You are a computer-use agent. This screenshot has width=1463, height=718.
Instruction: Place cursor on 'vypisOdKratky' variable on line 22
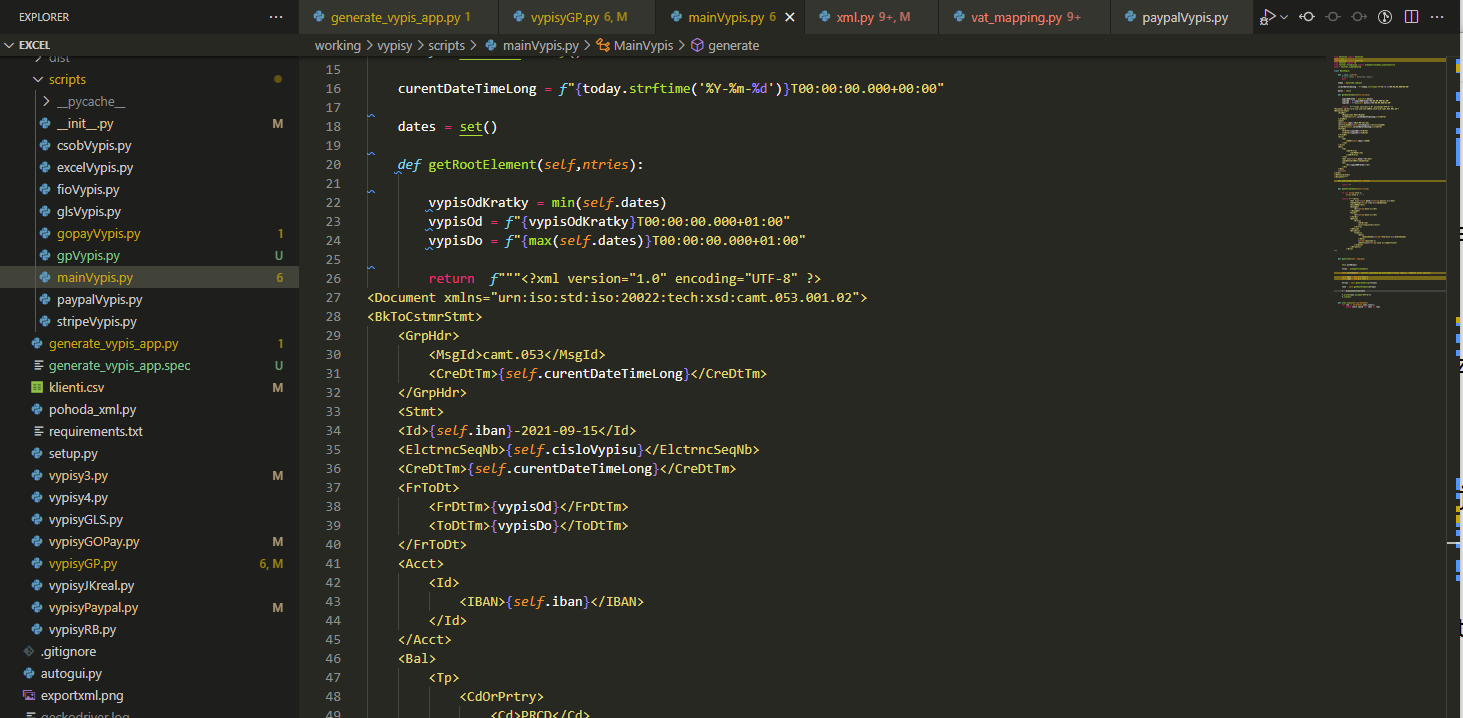[x=479, y=202]
